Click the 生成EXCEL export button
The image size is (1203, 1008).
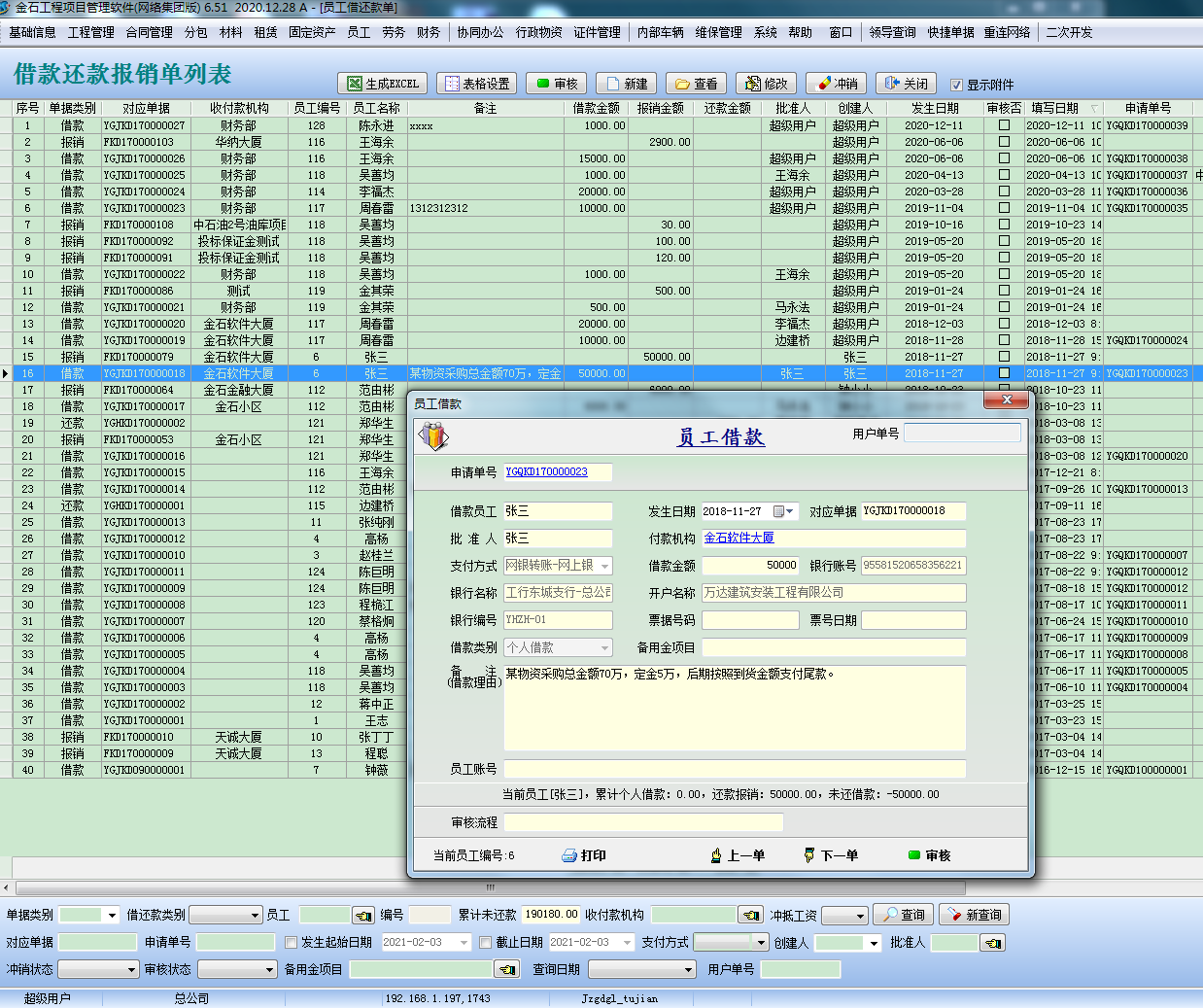click(383, 84)
